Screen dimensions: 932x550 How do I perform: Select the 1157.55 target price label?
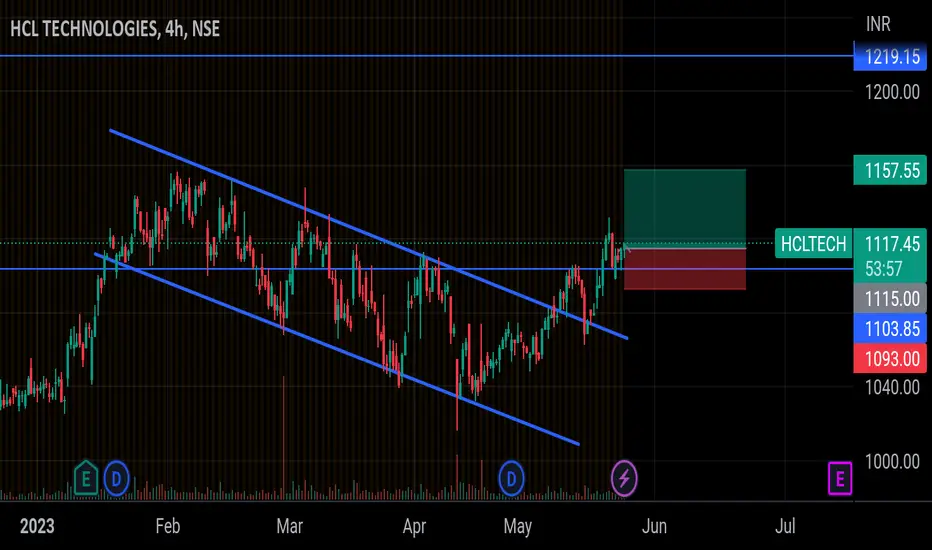pos(890,170)
